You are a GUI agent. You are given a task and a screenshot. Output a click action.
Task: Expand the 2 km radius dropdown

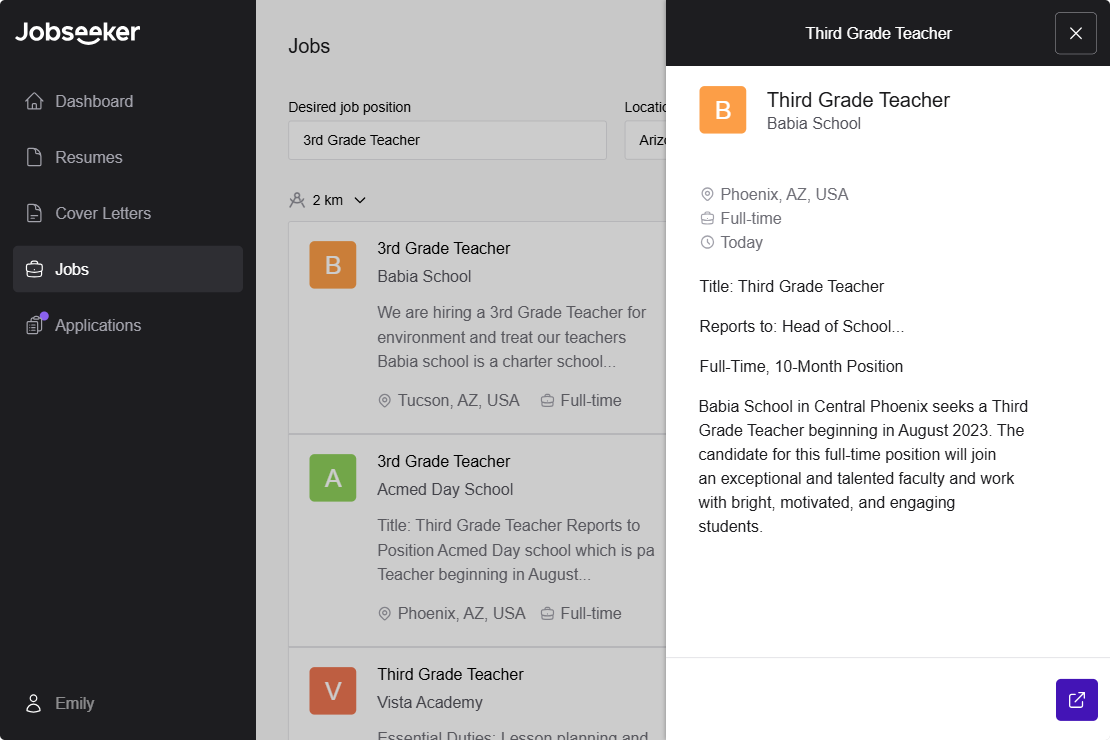tap(360, 200)
